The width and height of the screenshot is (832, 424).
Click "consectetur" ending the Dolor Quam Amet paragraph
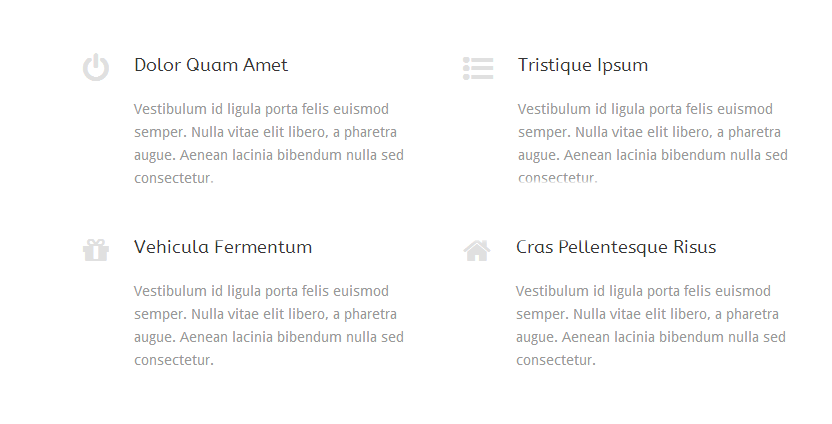[173, 178]
